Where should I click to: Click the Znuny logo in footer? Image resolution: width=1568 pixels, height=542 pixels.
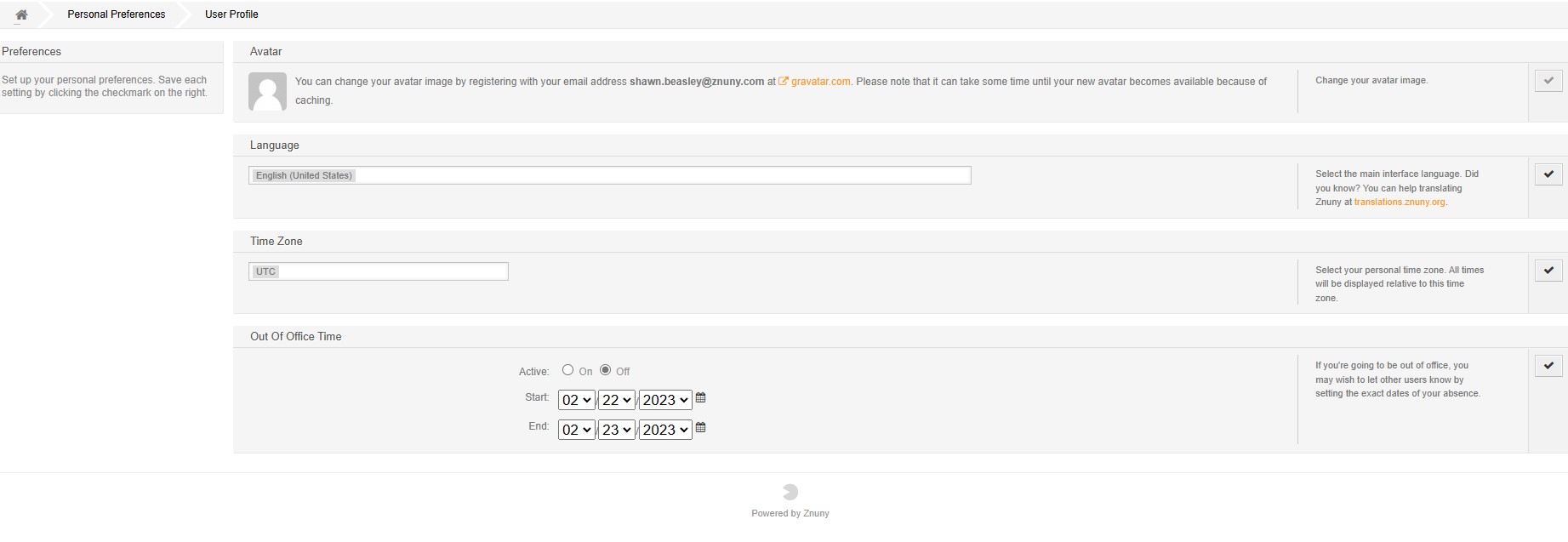click(790, 492)
